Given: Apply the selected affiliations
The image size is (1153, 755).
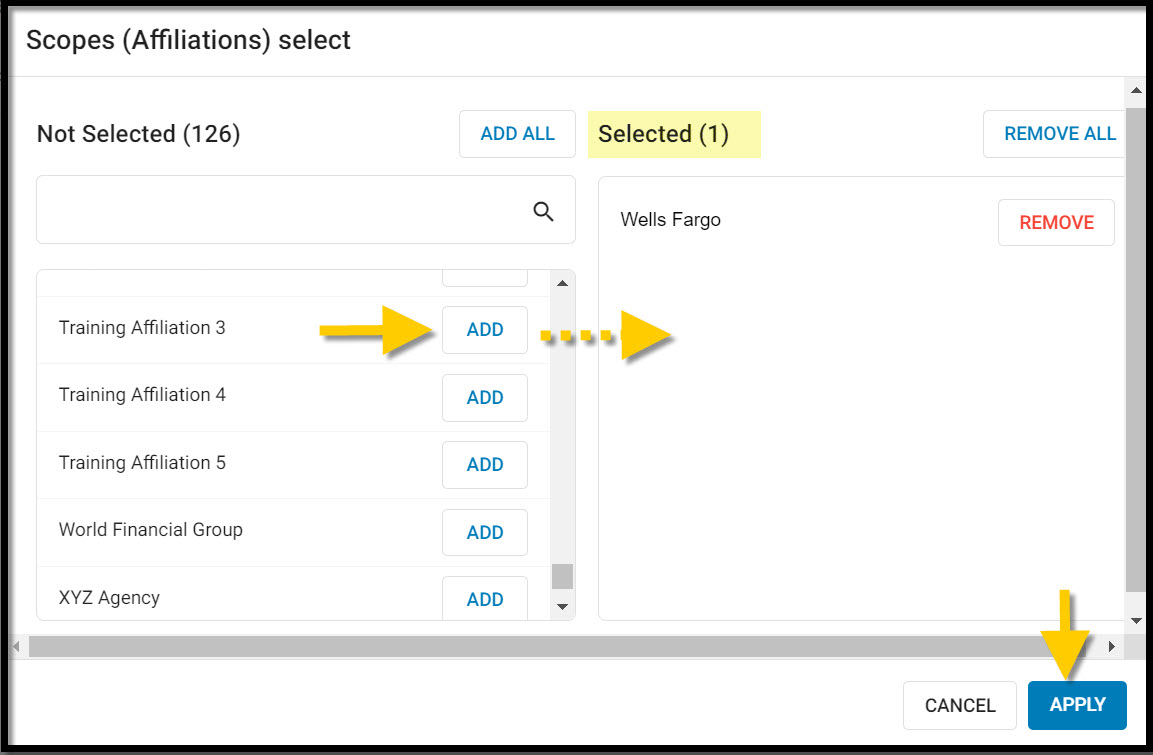Looking at the screenshot, I should [1077, 705].
